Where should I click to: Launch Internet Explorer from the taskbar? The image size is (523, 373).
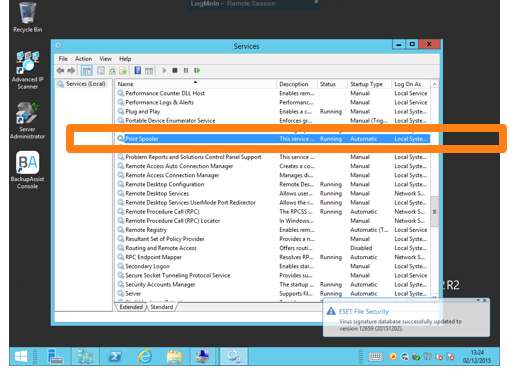click(145, 356)
